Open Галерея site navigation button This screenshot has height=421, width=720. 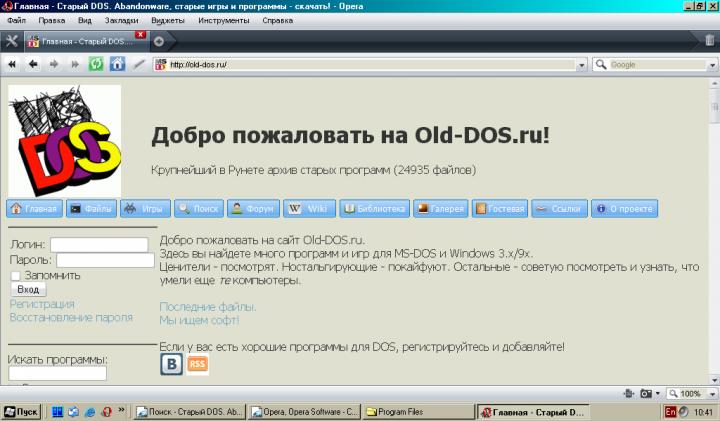440,208
